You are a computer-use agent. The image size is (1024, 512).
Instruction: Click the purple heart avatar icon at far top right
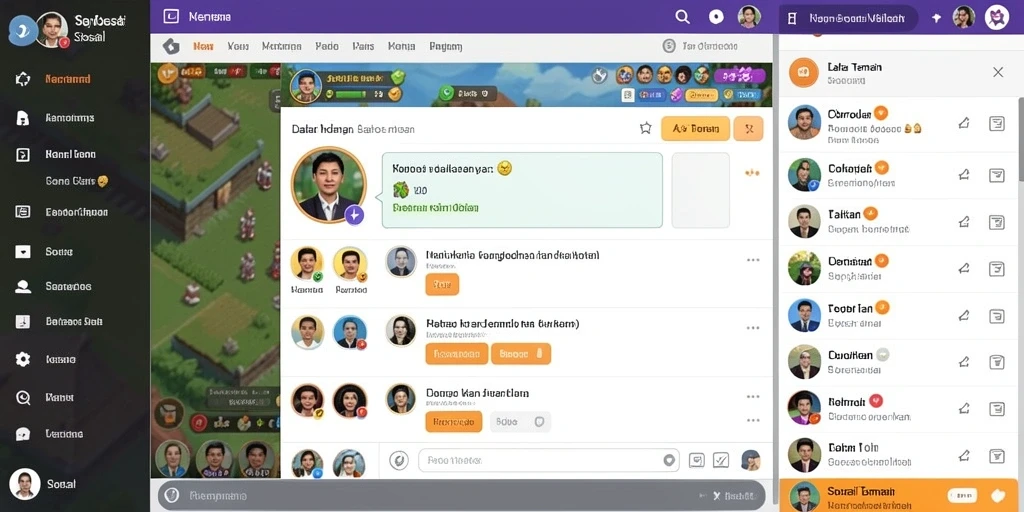pyautogui.click(x=997, y=17)
